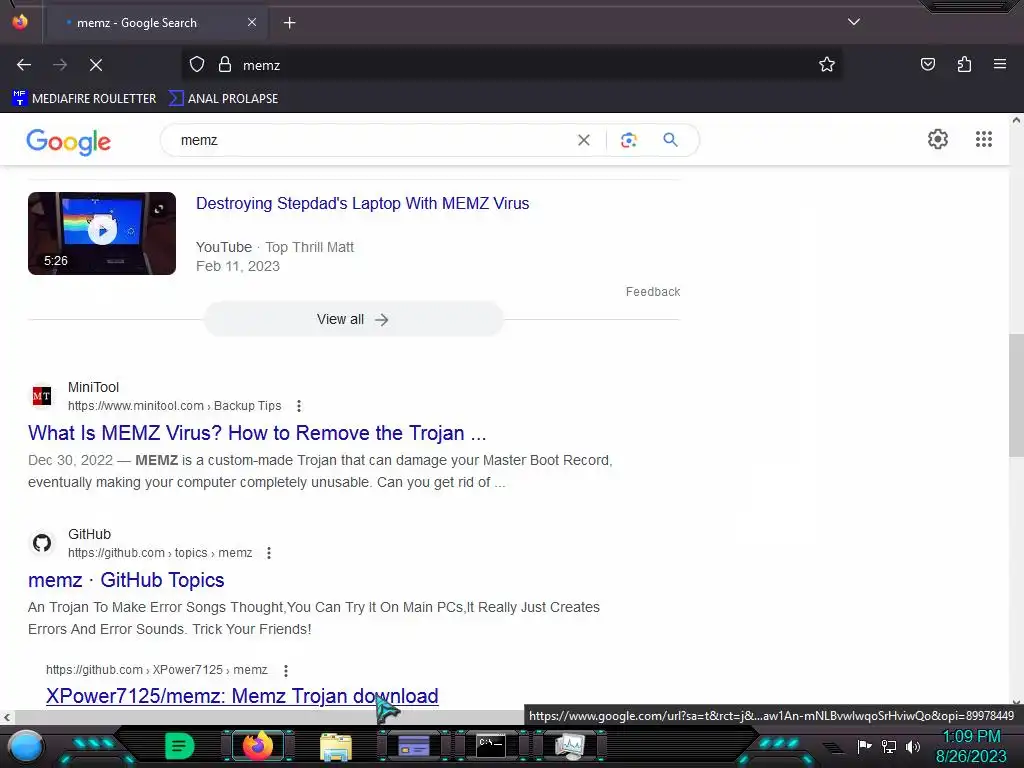1024x768 pixels.
Task: Click the GitHub site favicon
Action: tap(42, 543)
